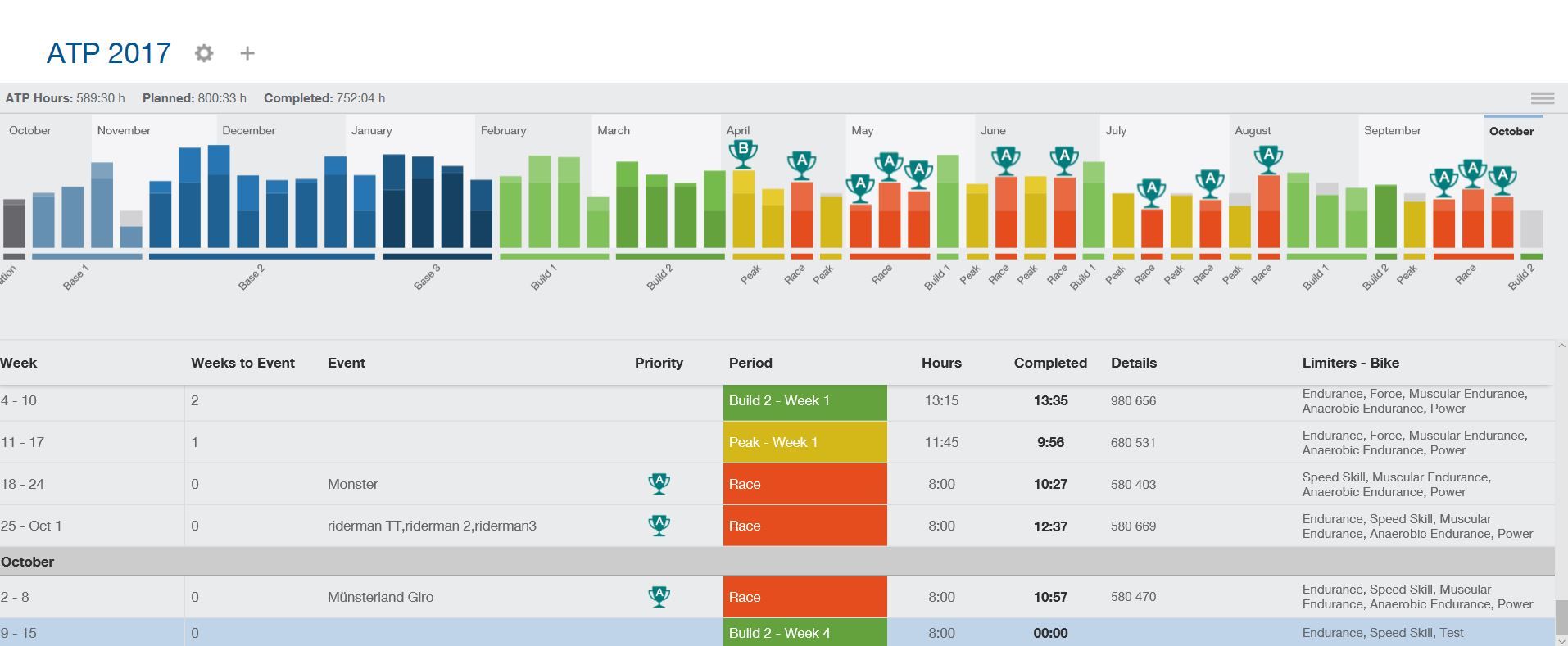Click ATP Hours 589:30 h summary
This screenshot has height=646, width=1568.
point(66,98)
